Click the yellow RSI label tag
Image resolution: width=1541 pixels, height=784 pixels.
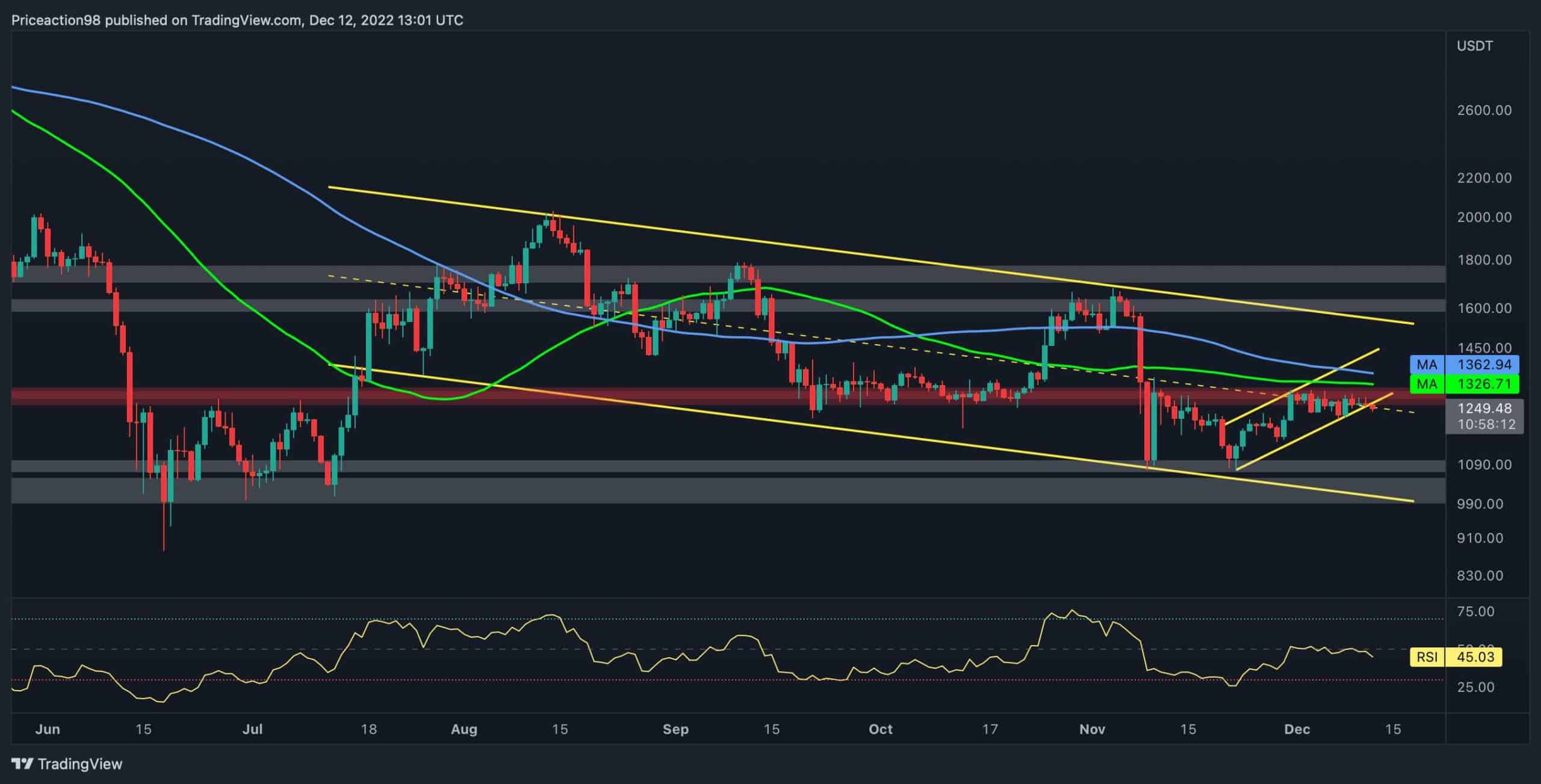[1427, 657]
